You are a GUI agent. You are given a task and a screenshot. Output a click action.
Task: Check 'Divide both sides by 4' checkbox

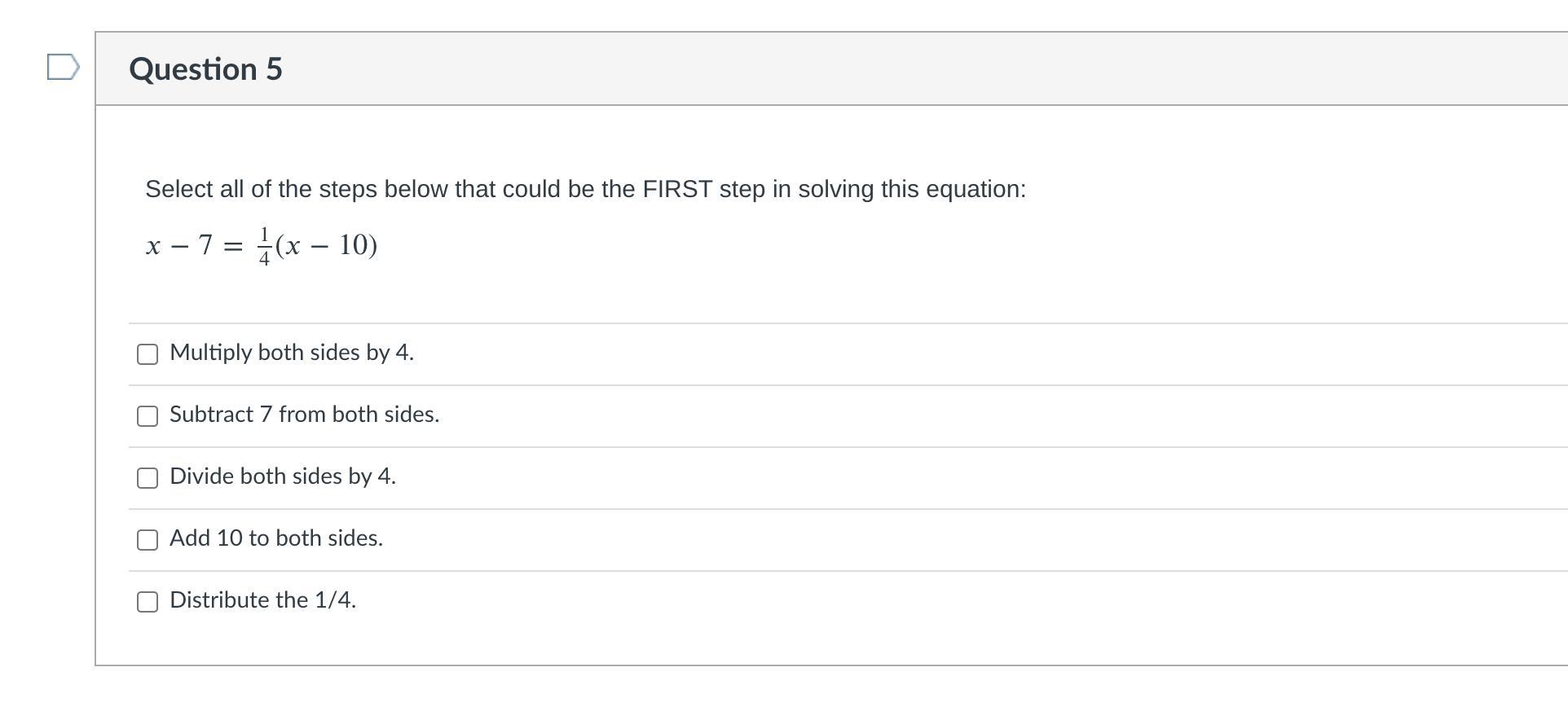[x=148, y=478]
